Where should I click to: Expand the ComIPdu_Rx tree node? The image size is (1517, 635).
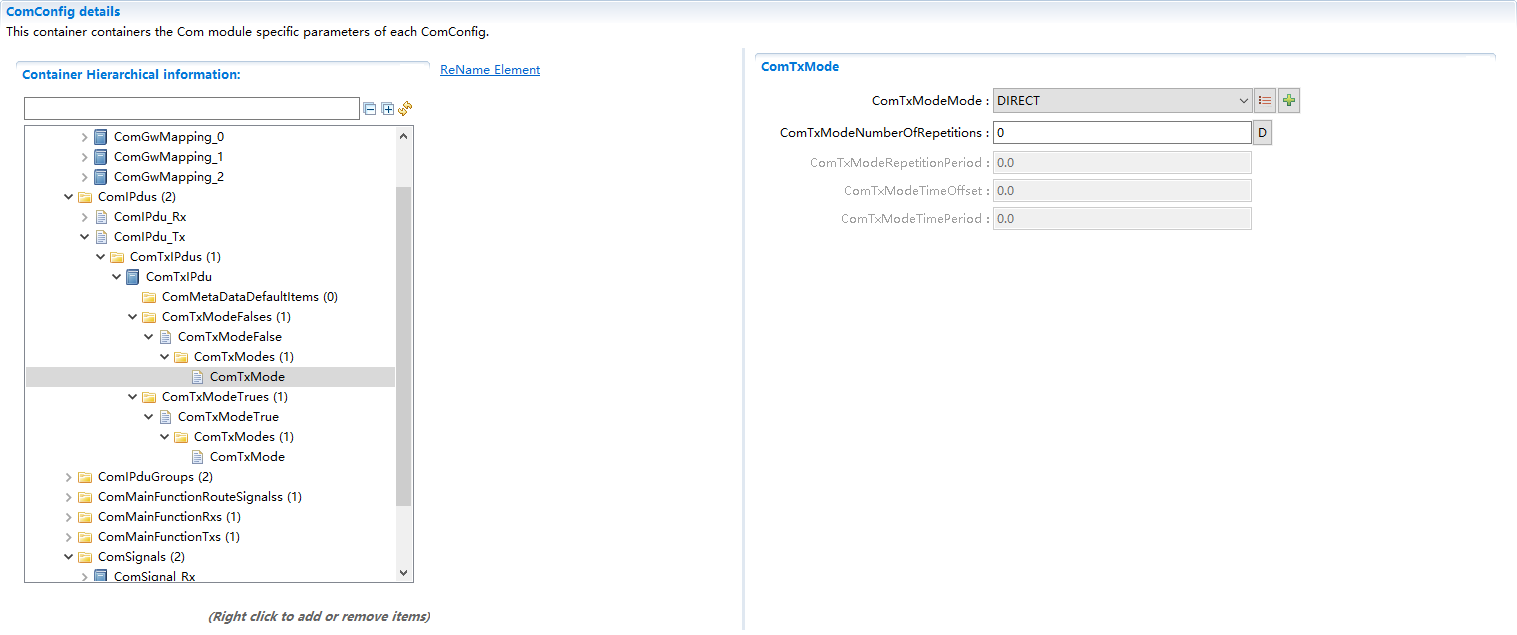tap(85, 217)
